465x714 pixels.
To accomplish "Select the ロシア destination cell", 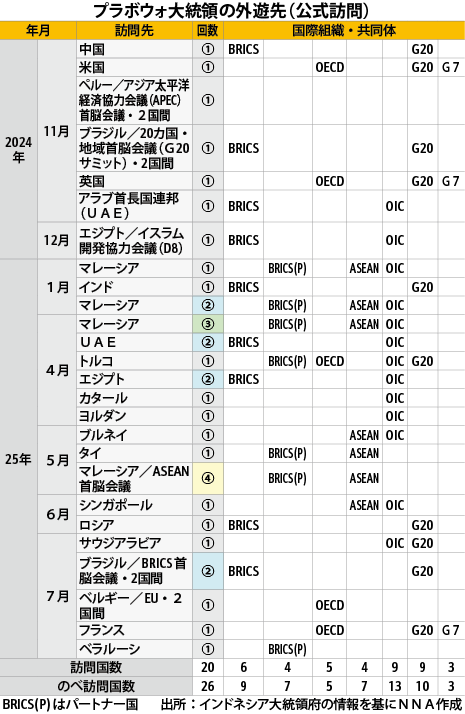I will point(134,525).
